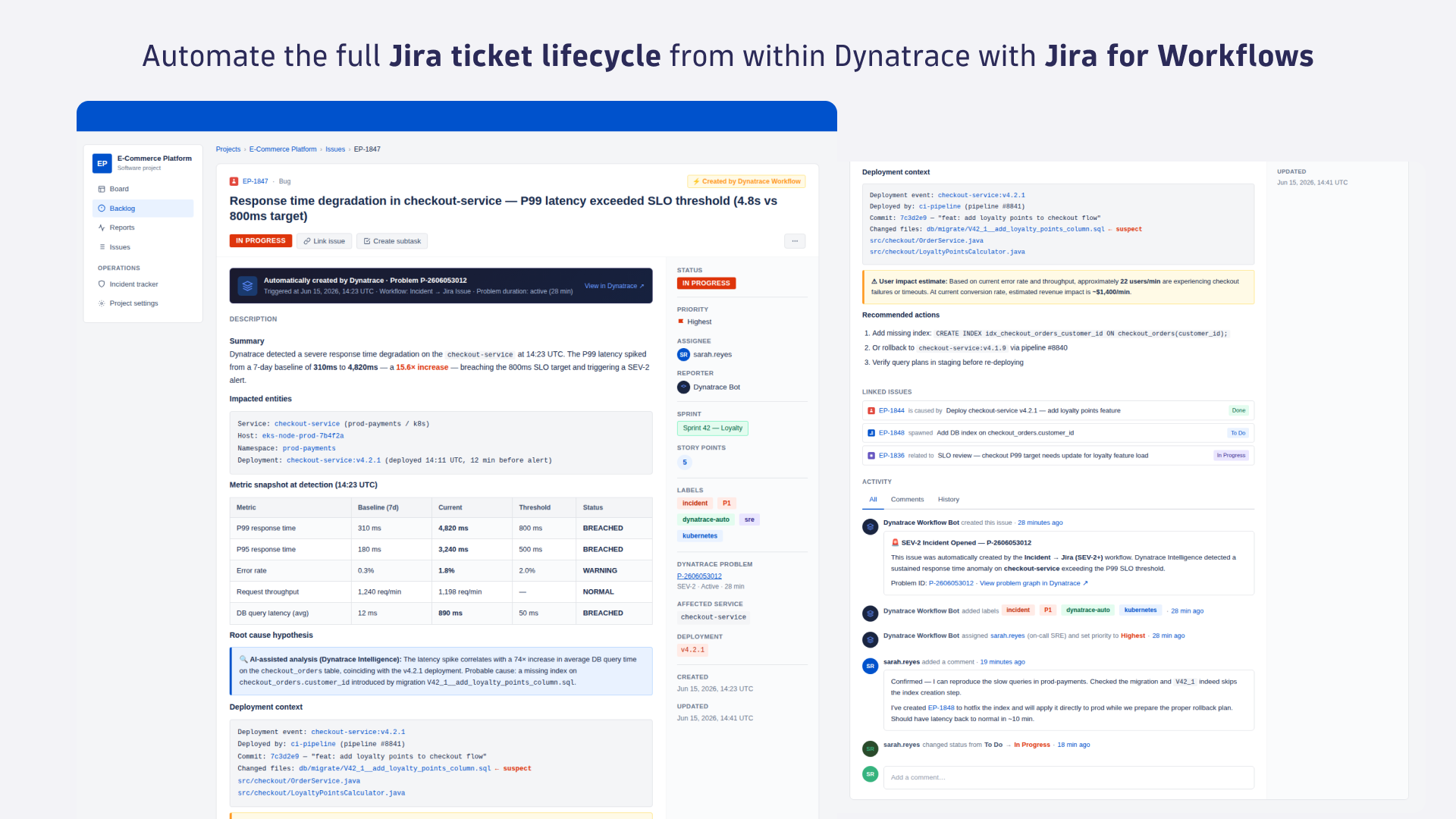Open Board in the sidebar
This screenshot has height=819, width=1456.
pyautogui.click(x=143, y=189)
